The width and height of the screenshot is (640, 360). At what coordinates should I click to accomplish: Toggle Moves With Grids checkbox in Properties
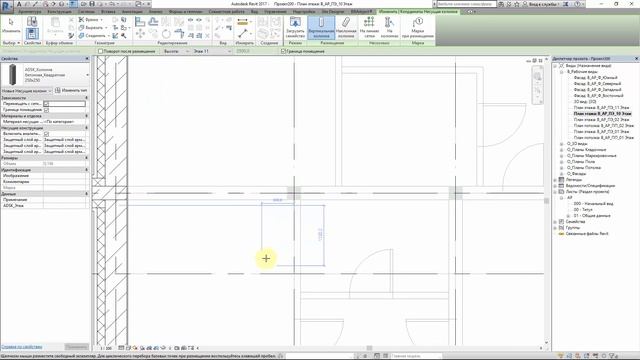tap(46, 104)
